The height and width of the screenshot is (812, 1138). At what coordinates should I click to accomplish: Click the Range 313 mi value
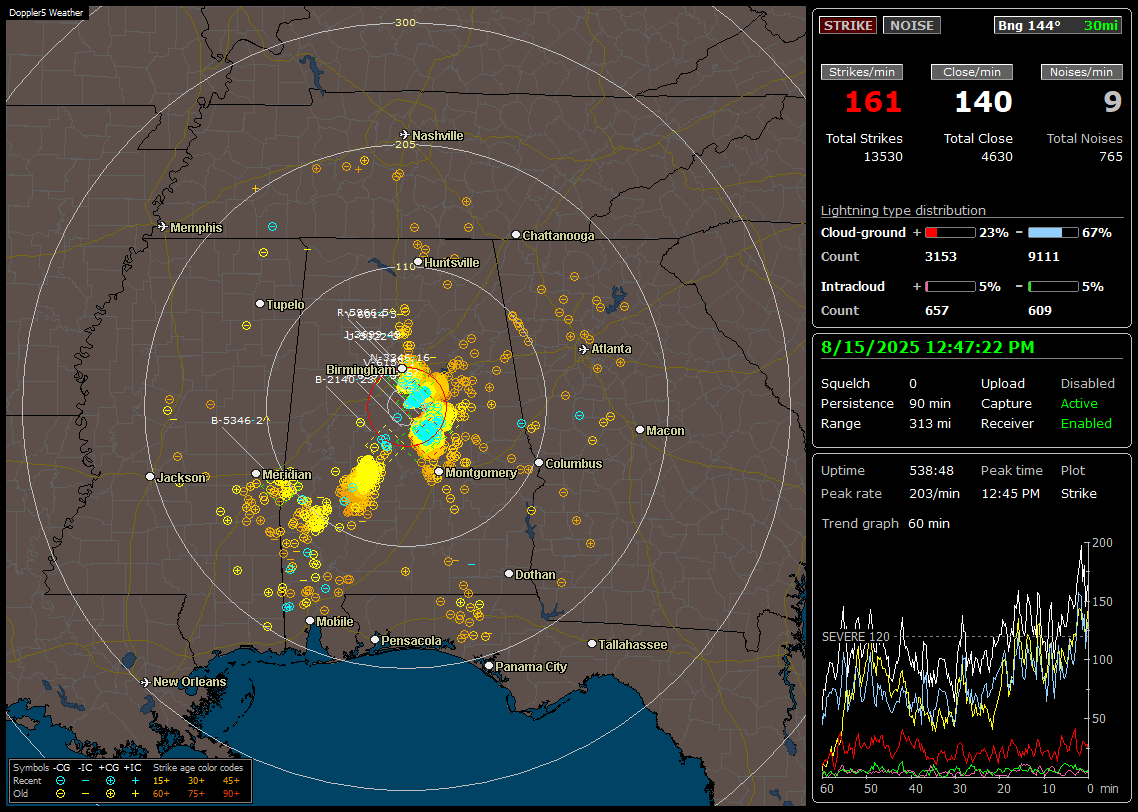pyautogui.click(x=930, y=424)
